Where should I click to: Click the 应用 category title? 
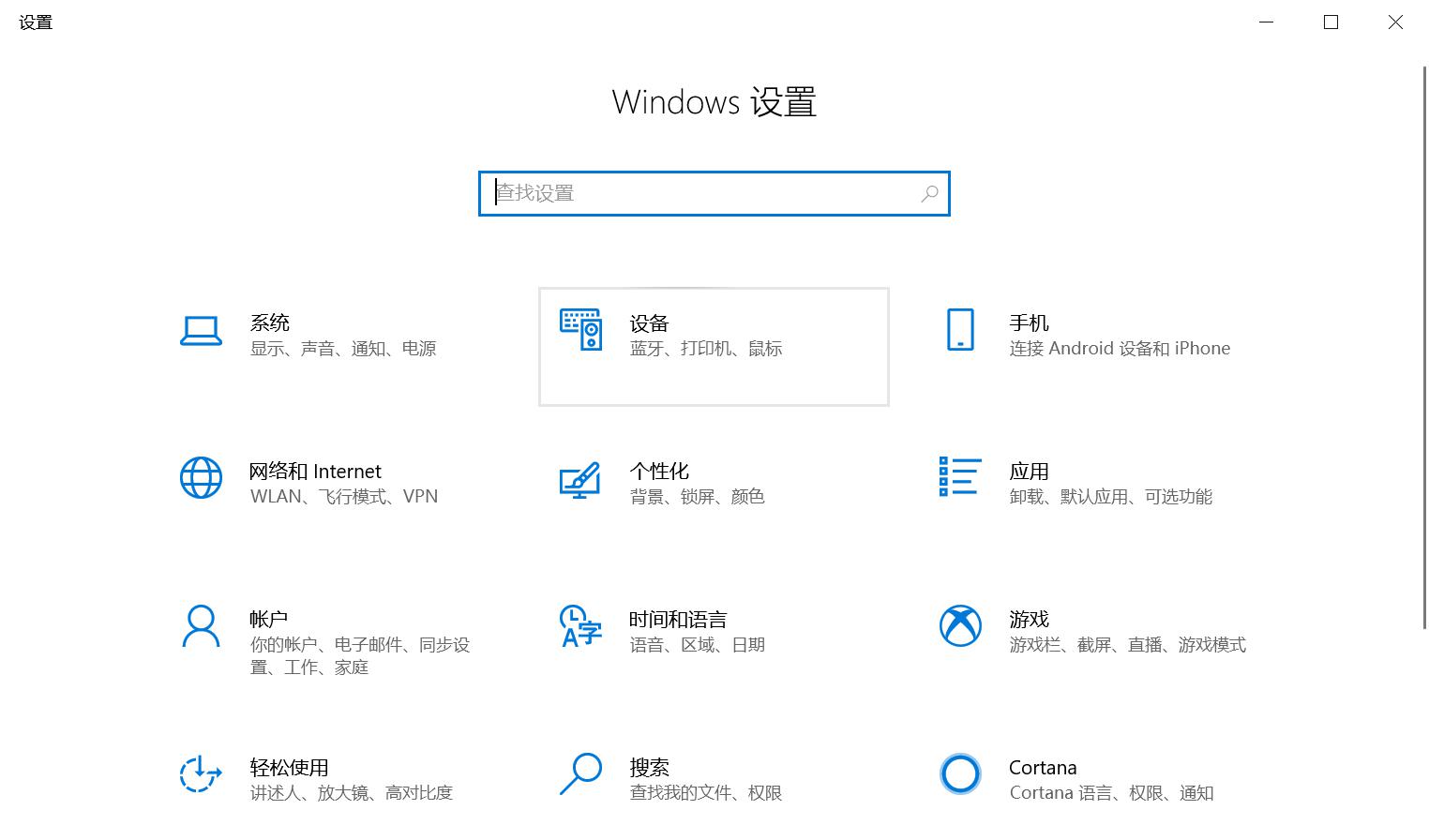coord(1029,471)
